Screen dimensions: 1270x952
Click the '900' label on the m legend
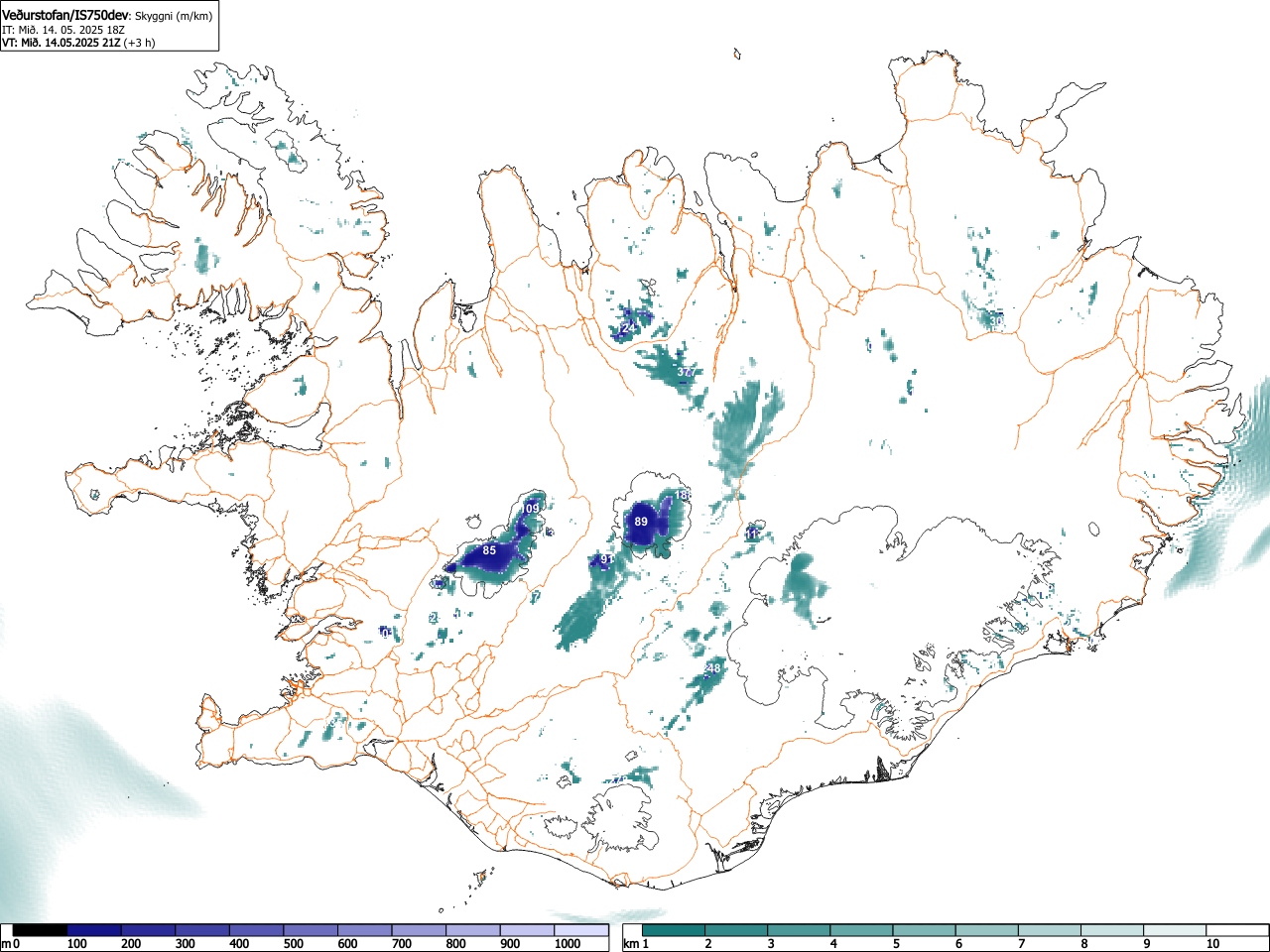(x=510, y=944)
